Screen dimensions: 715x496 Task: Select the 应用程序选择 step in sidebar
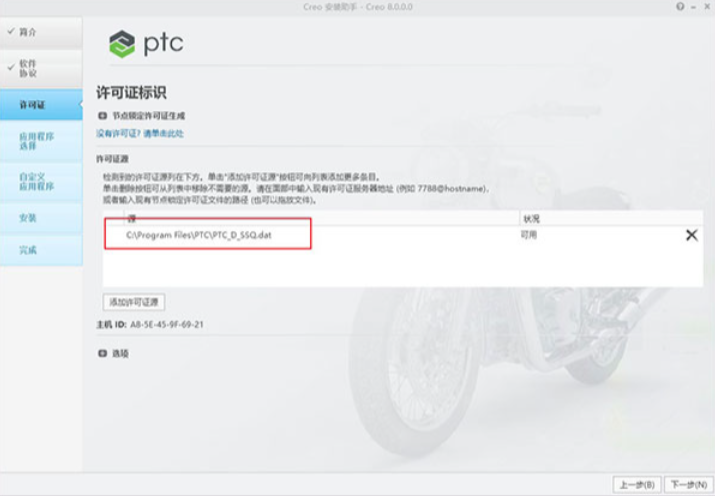pyautogui.click(x=41, y=141)
